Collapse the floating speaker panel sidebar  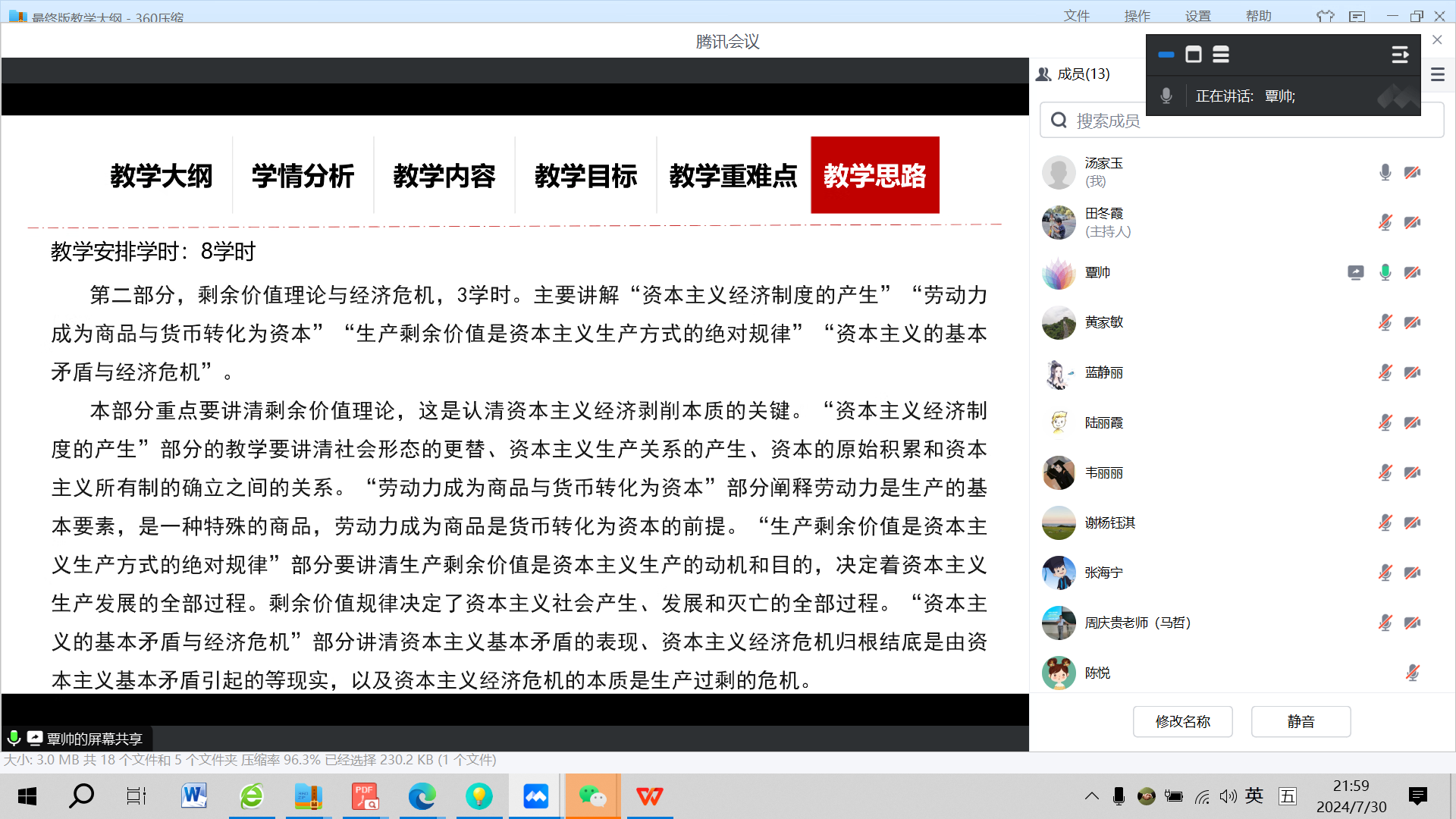(x=1400, y=55)
